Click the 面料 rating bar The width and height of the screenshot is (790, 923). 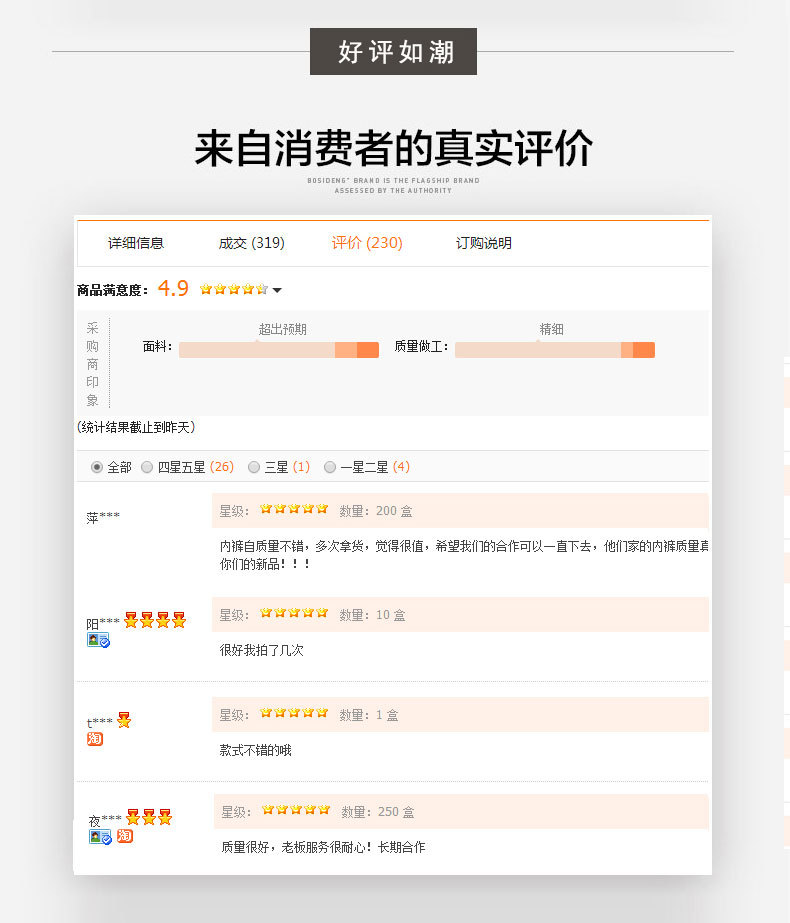click(279, 350)
